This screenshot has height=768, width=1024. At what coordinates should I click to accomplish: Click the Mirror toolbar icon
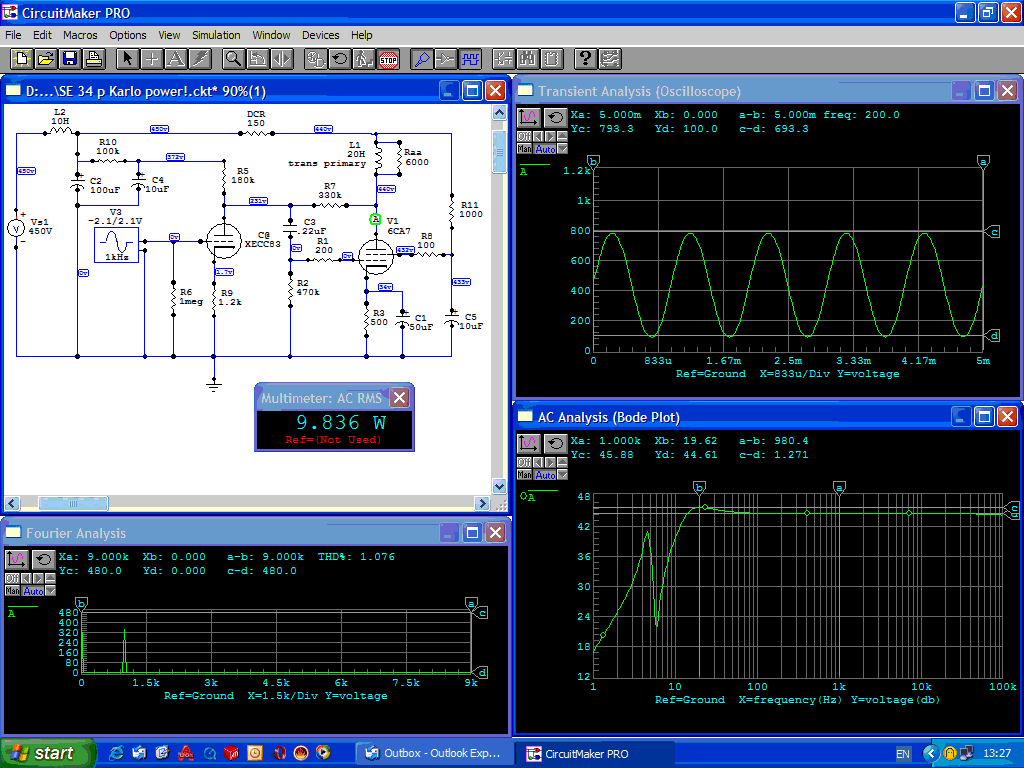281,59
